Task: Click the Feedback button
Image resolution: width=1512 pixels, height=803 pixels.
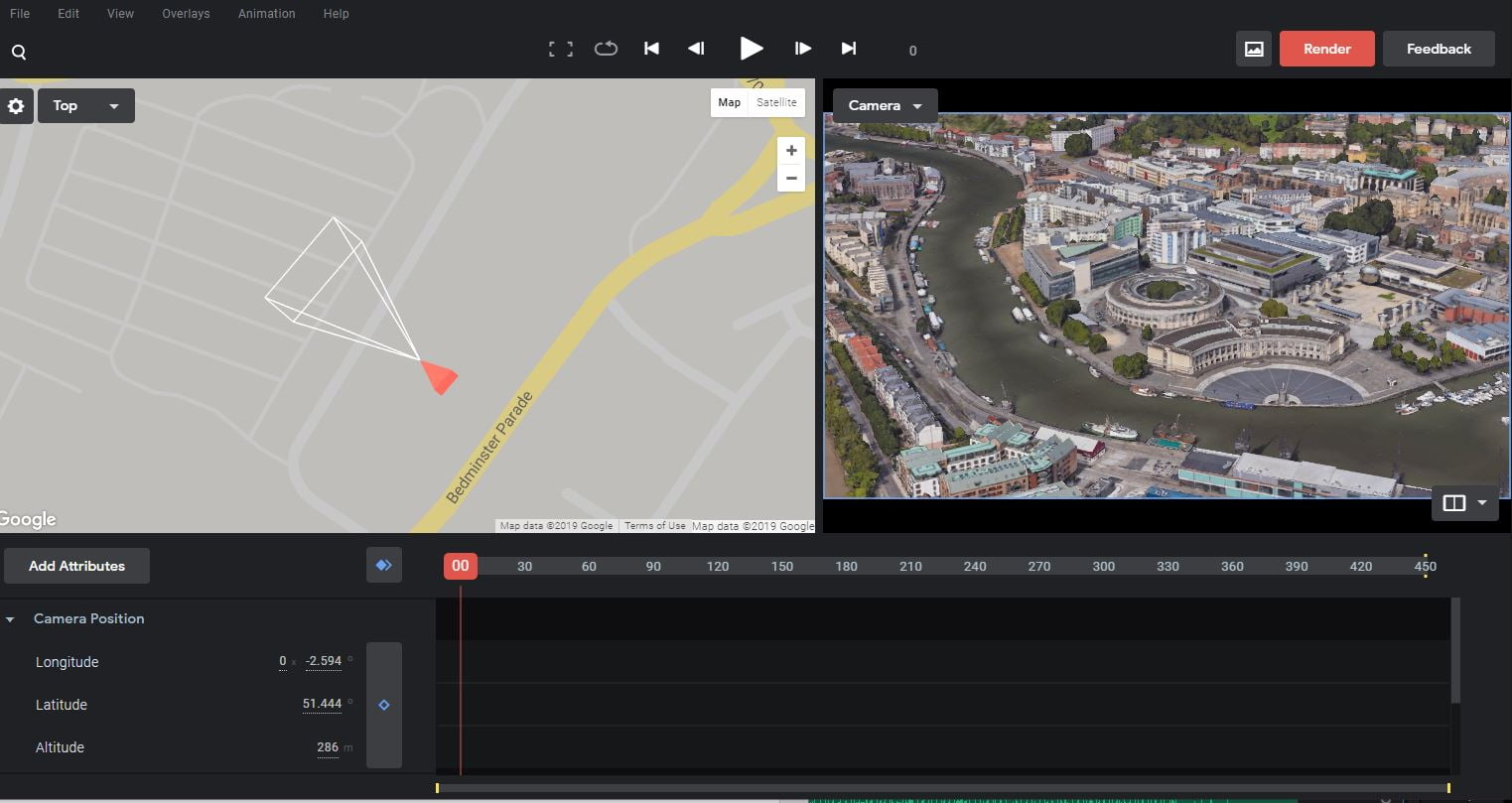Action: click(x=1439, y=49)
